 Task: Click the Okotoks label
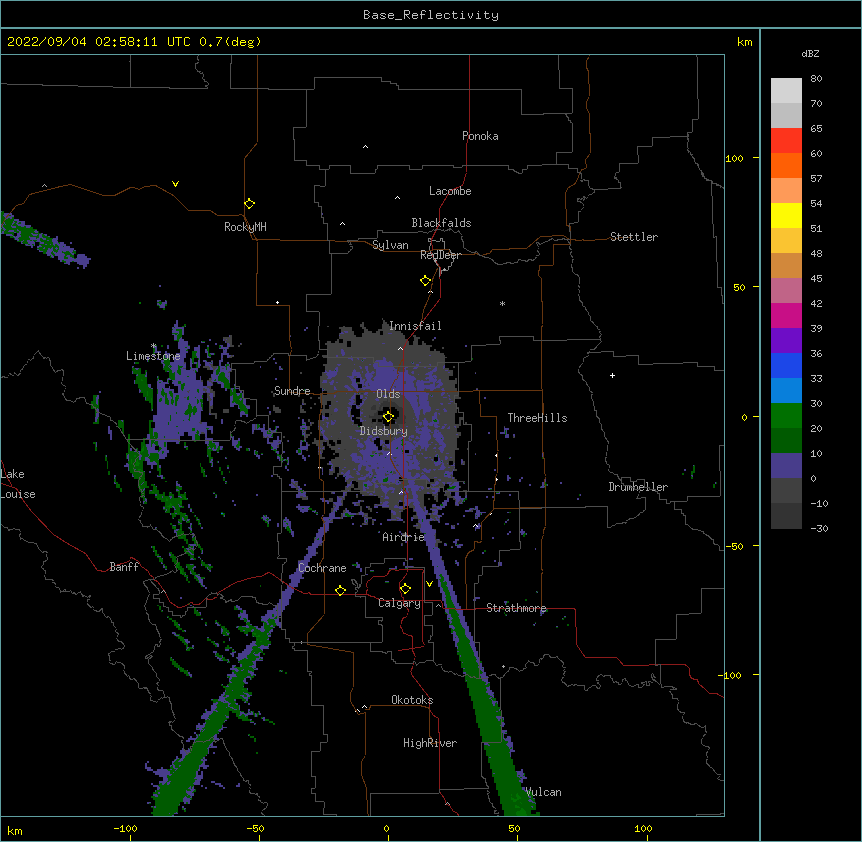(412, 700)
